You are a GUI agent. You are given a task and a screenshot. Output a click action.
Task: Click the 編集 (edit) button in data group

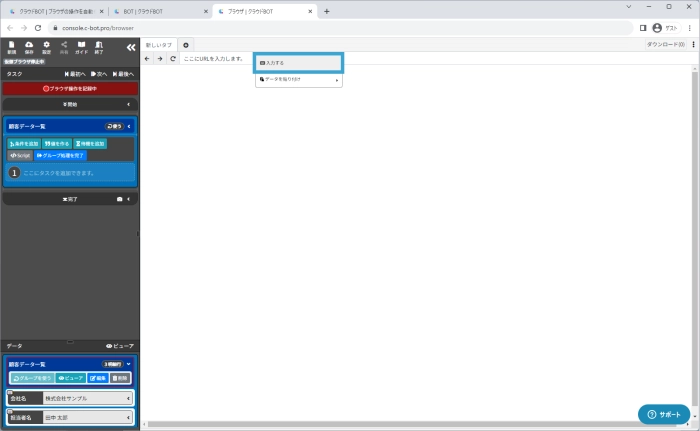point(97,379)
